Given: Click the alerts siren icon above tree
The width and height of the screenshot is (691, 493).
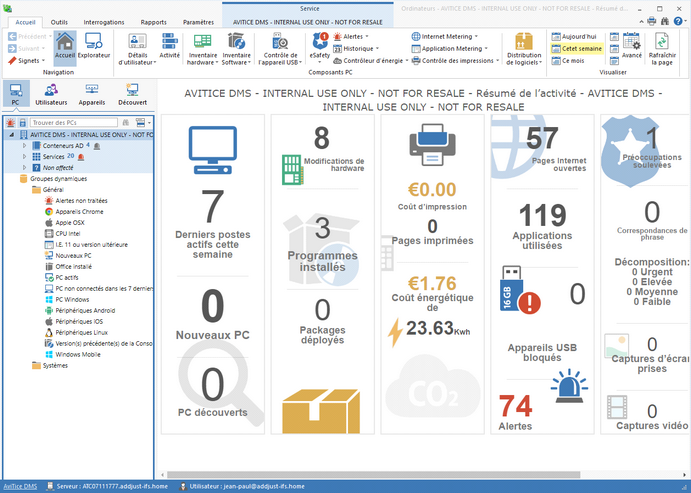Looking at the screenshot, I should point(11,122).
